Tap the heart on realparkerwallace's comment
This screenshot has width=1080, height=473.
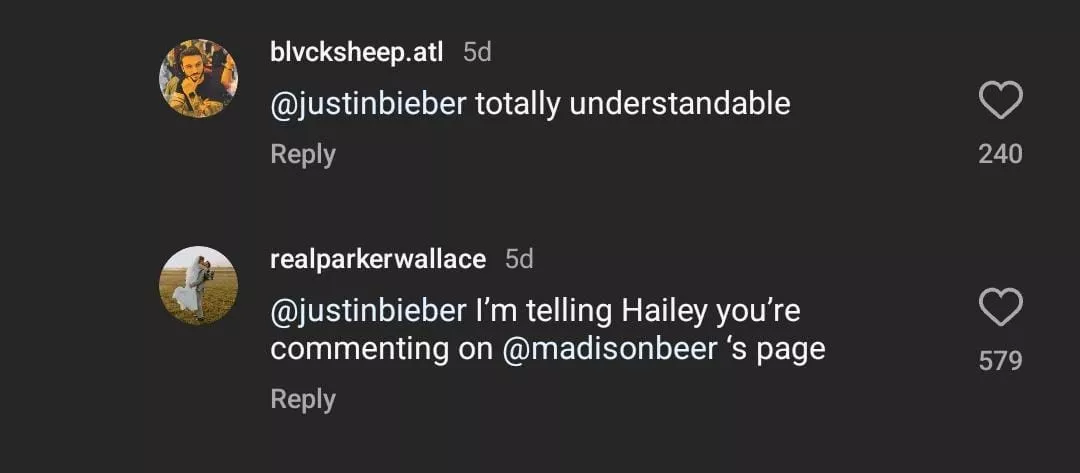click(x=1000, y=308)
